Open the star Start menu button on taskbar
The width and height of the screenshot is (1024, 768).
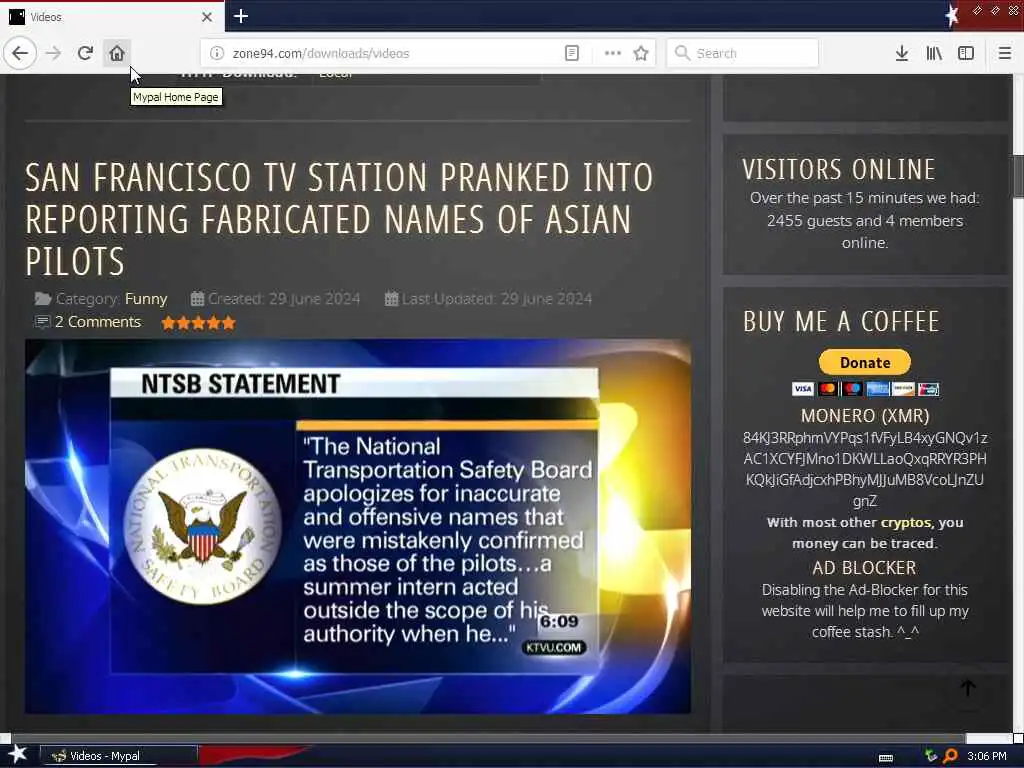(x=18, y=754)
